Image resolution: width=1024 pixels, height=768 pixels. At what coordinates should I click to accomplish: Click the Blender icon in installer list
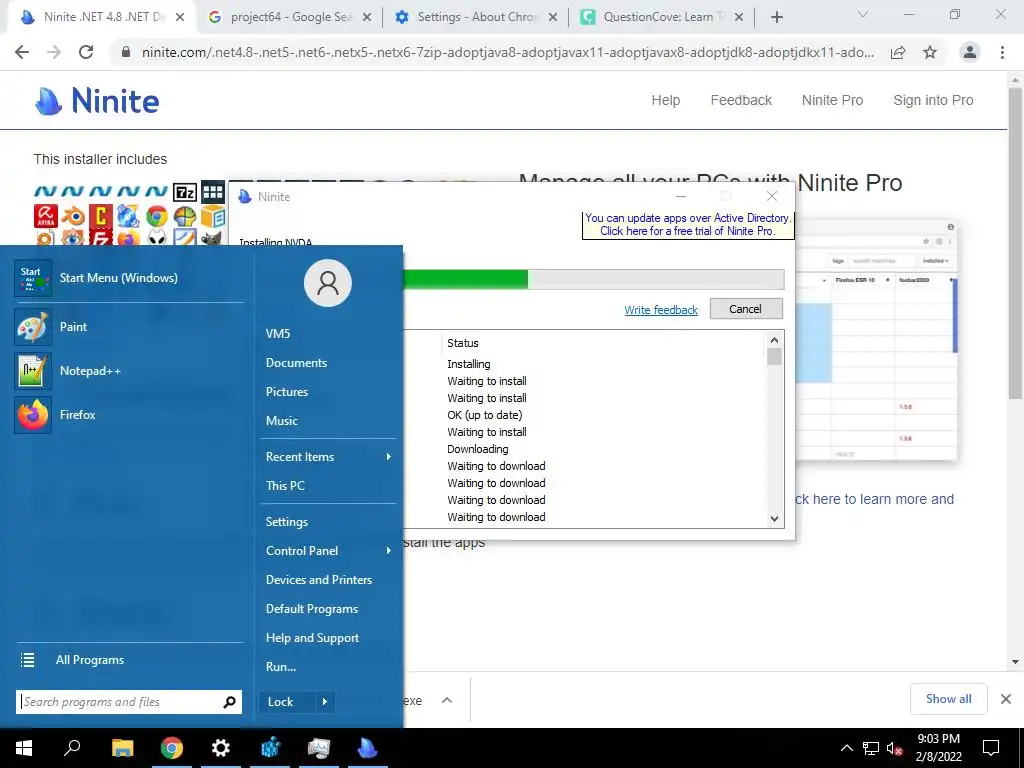tap(74, 216)
